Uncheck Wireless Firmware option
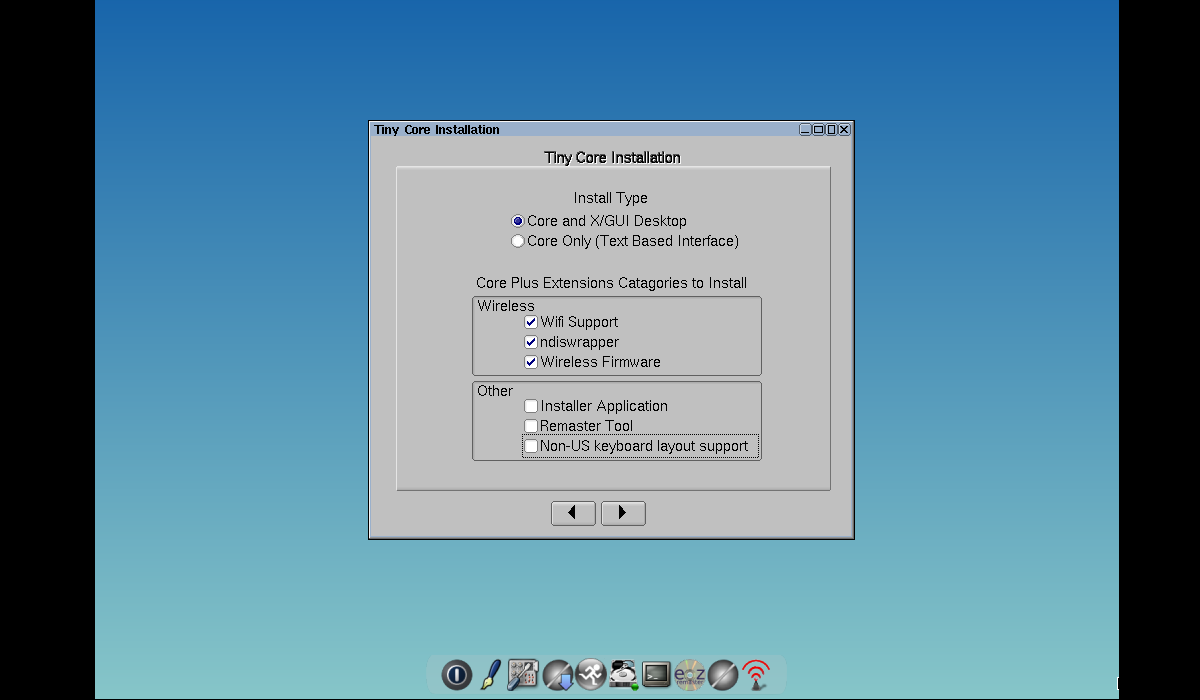The width and height of the screenshot is (1200, 700). 531,362
